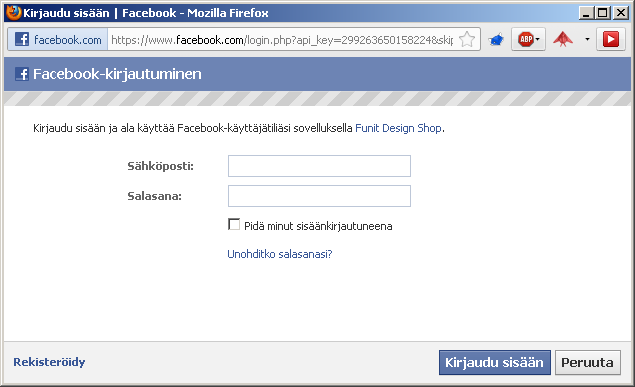
Task: Click the Sähköposti: label
Action: click(160, 166)
